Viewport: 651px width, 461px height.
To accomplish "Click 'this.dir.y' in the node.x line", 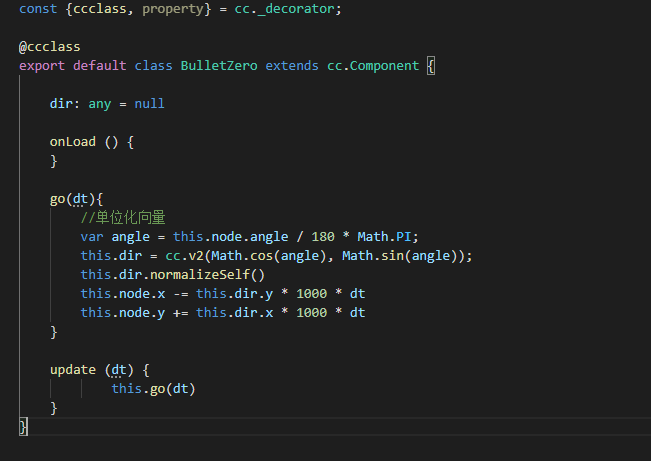I will [x=235, y=294].
